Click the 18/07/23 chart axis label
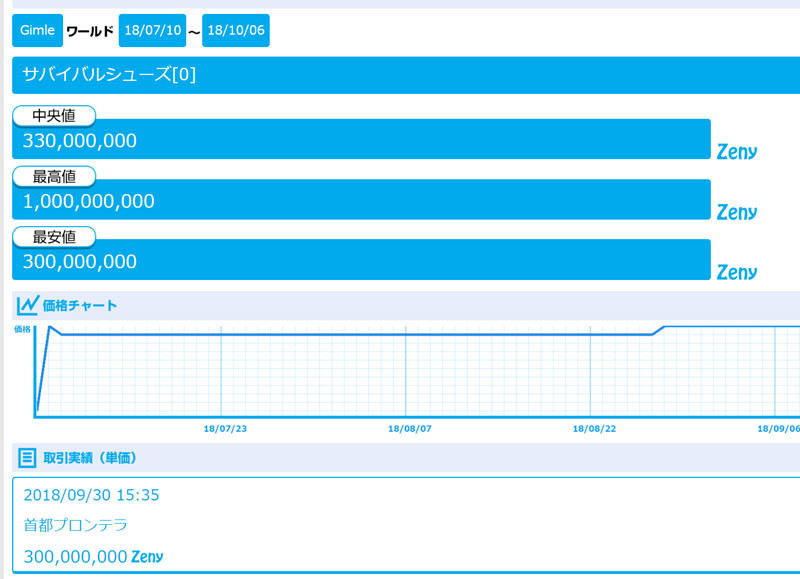 (225, 429)
